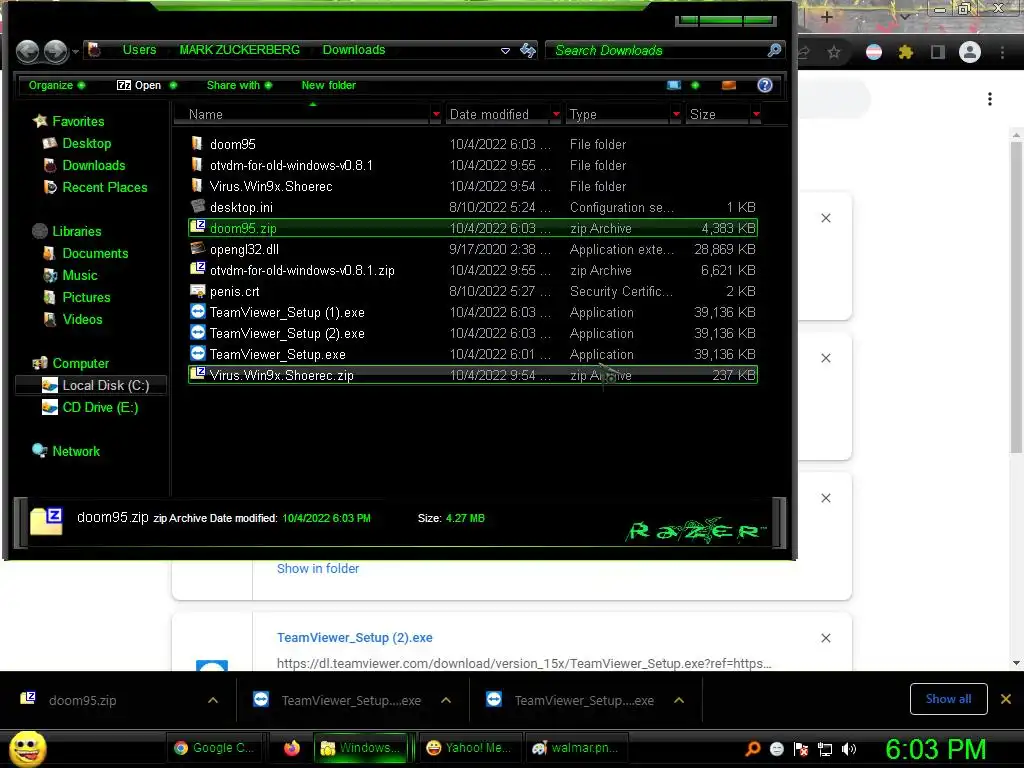Open Size column filter dropdown
The height and width of the screenshot is (768, 1024).
click(756, 114)
